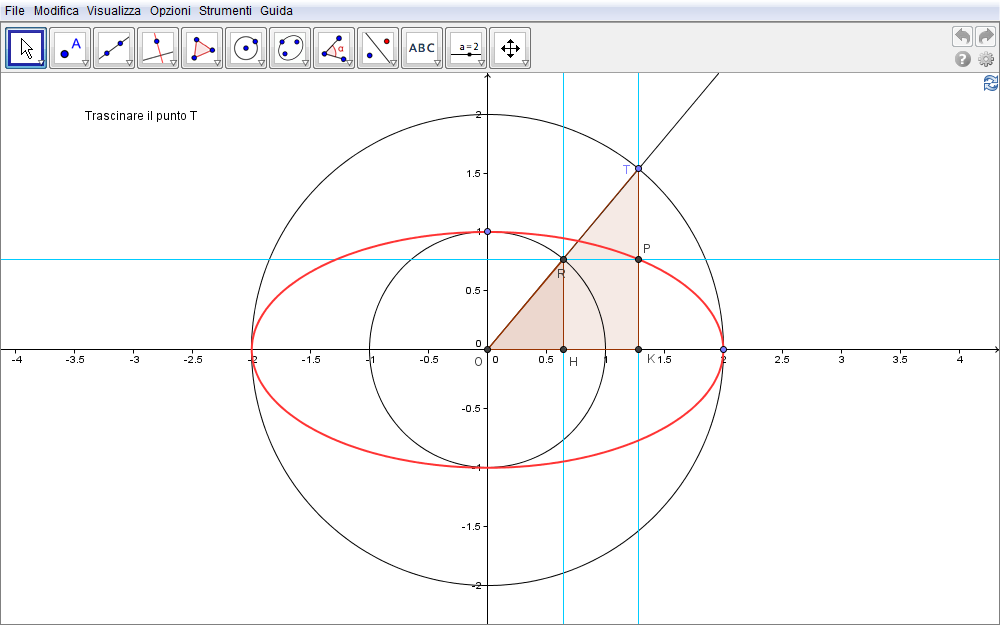This screenshot has height=625, width=1000.
Task: Open the Strumenti menu
Action: point(225,10)
